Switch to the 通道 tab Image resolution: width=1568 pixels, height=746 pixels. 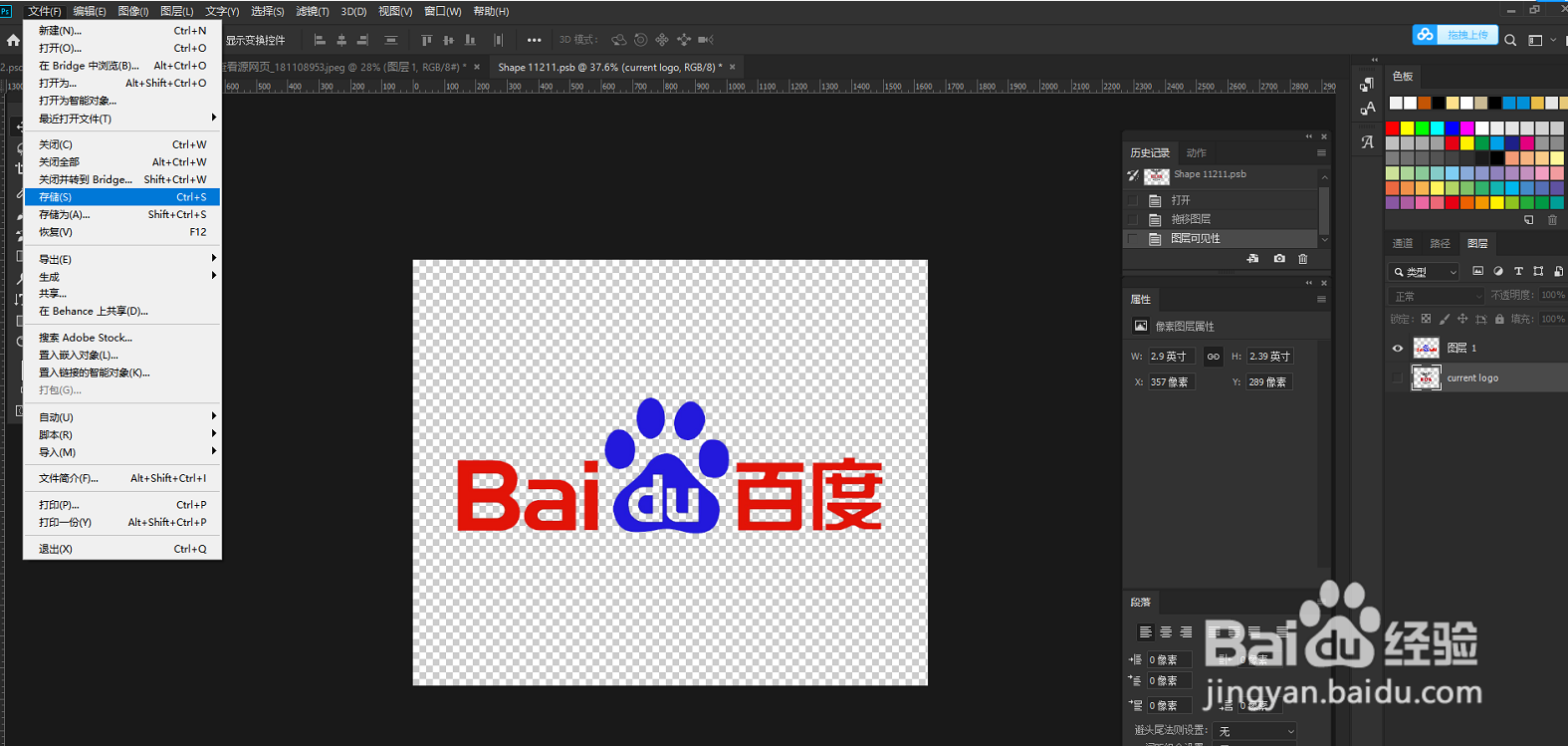[x=1403, y=243]
